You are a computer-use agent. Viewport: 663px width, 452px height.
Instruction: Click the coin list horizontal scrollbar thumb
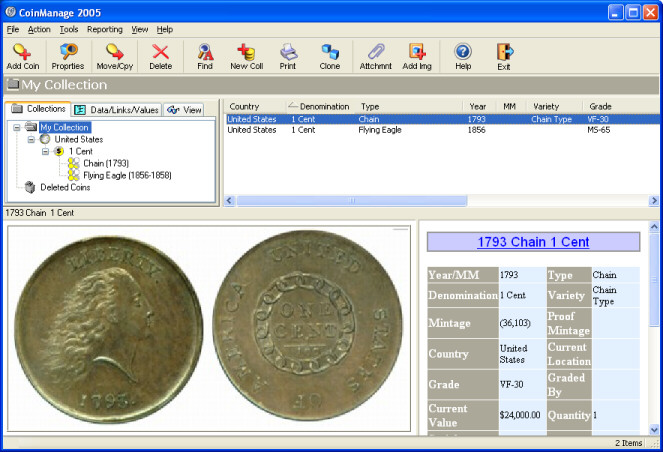352,200
